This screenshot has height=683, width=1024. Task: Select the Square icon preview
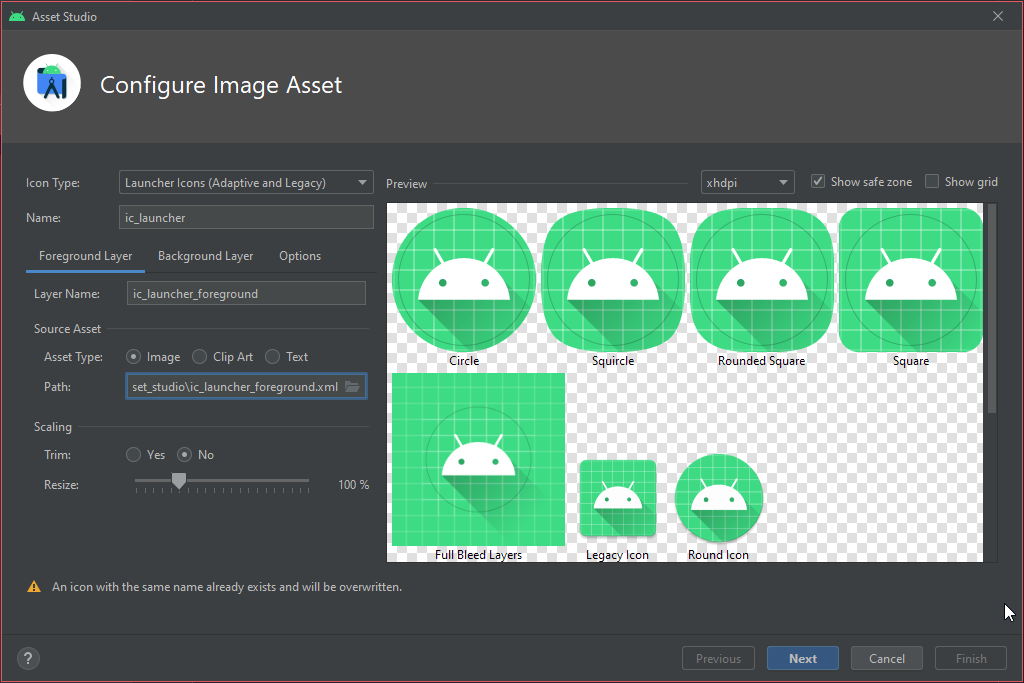pos(910,280)
